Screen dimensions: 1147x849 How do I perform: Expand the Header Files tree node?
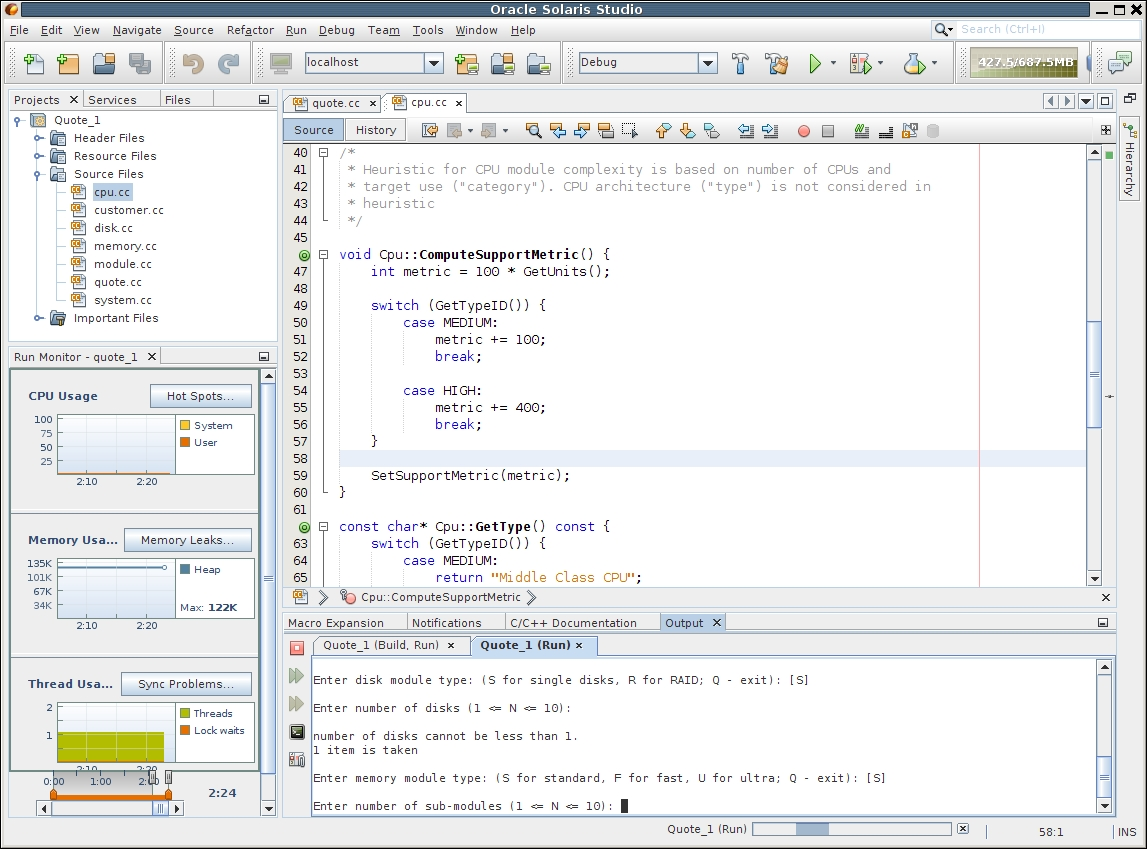pyautogui.click(x=39, y=138)
